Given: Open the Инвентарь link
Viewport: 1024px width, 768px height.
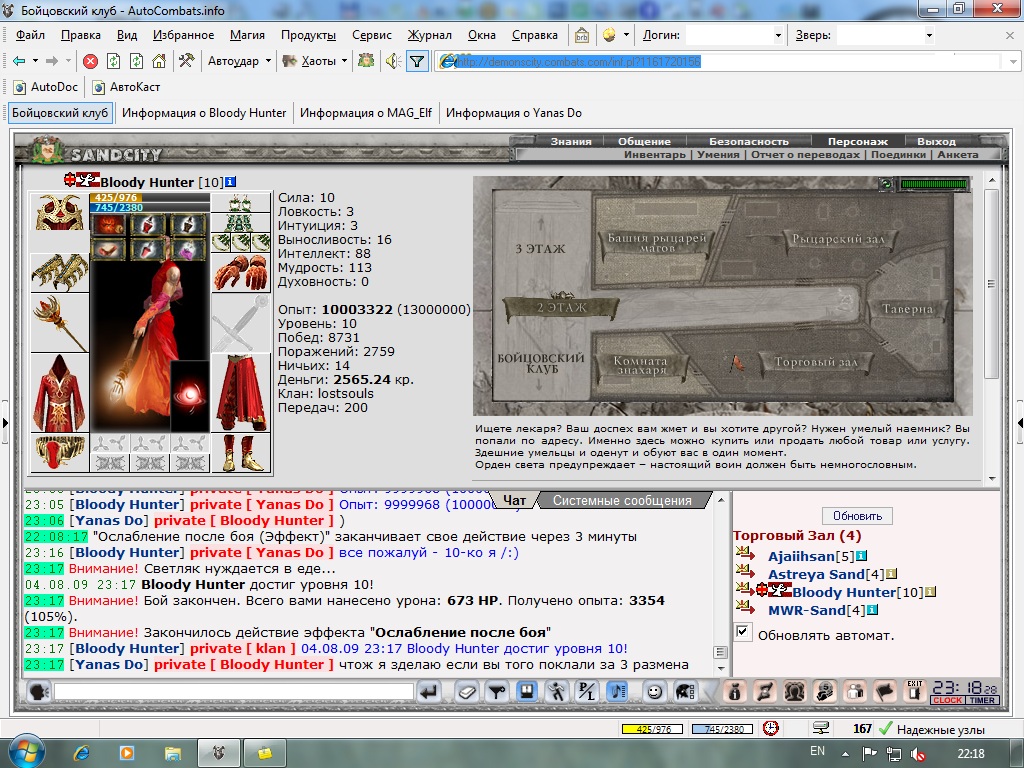Looking at the screenshot, I should [x=654, y=155].
